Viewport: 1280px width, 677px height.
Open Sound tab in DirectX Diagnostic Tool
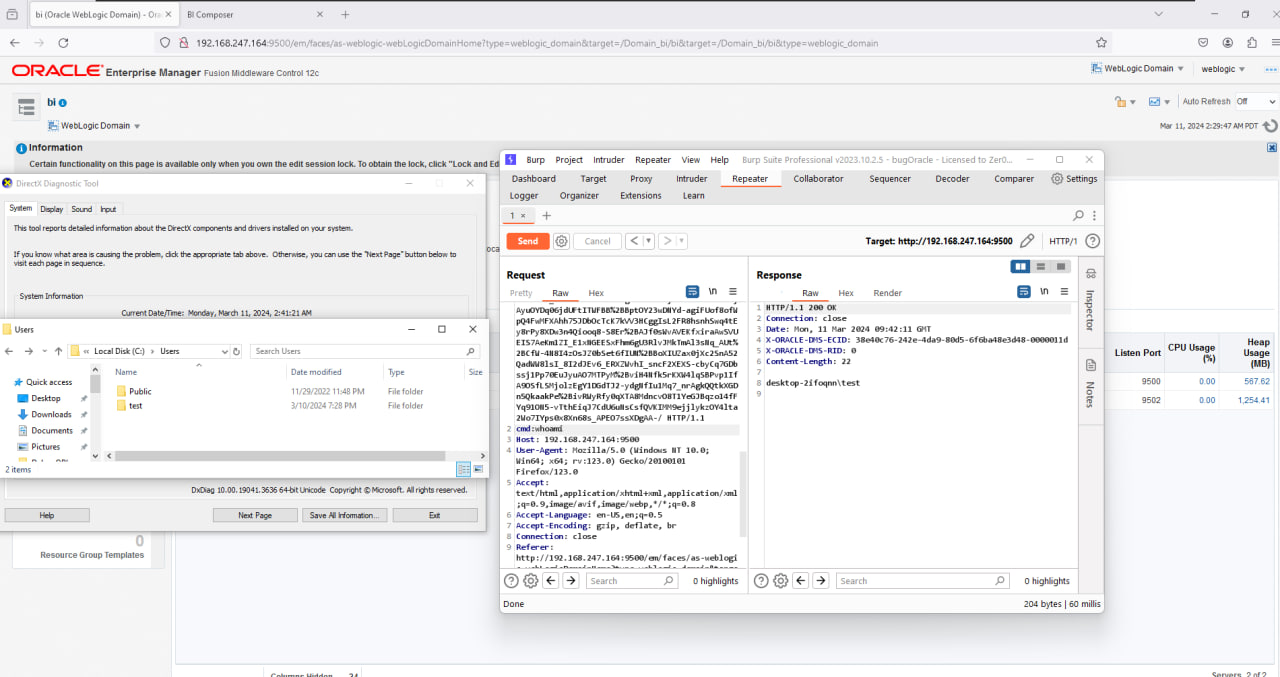point(81,209)
